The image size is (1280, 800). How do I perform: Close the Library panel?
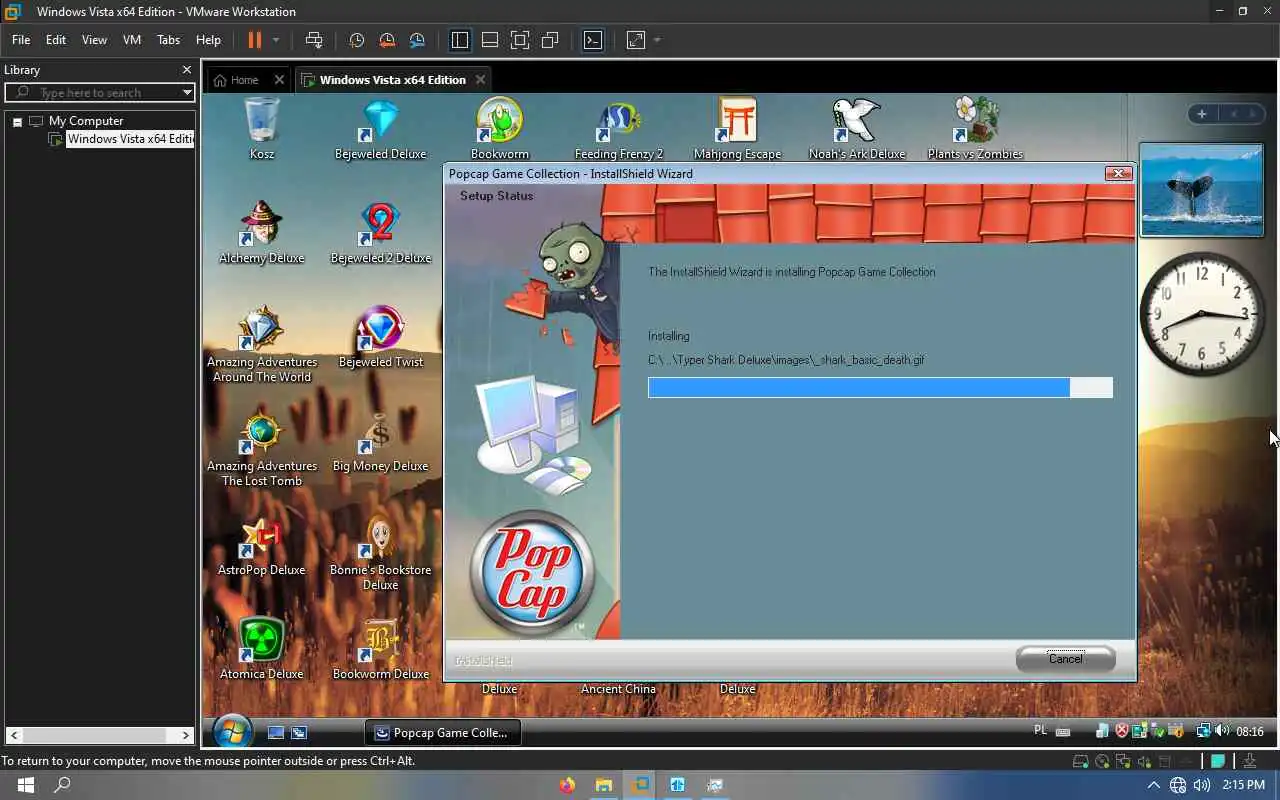point(186,70)
